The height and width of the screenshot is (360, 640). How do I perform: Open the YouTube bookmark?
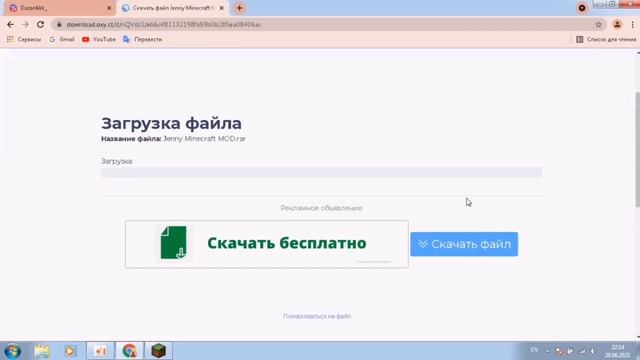[x=99, y=40]
